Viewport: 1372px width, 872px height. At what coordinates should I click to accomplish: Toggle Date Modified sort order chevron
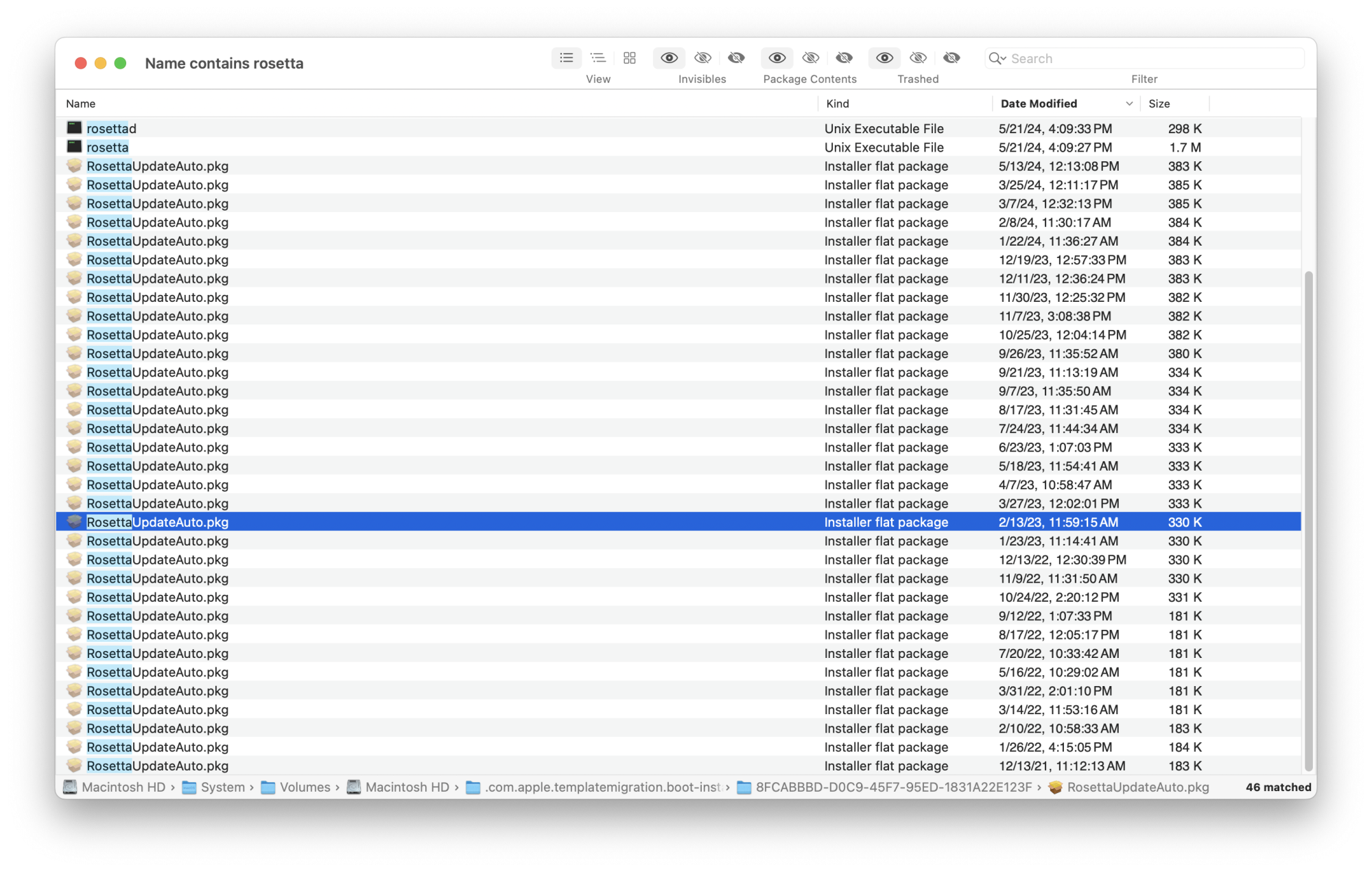tap(1128, 104)
